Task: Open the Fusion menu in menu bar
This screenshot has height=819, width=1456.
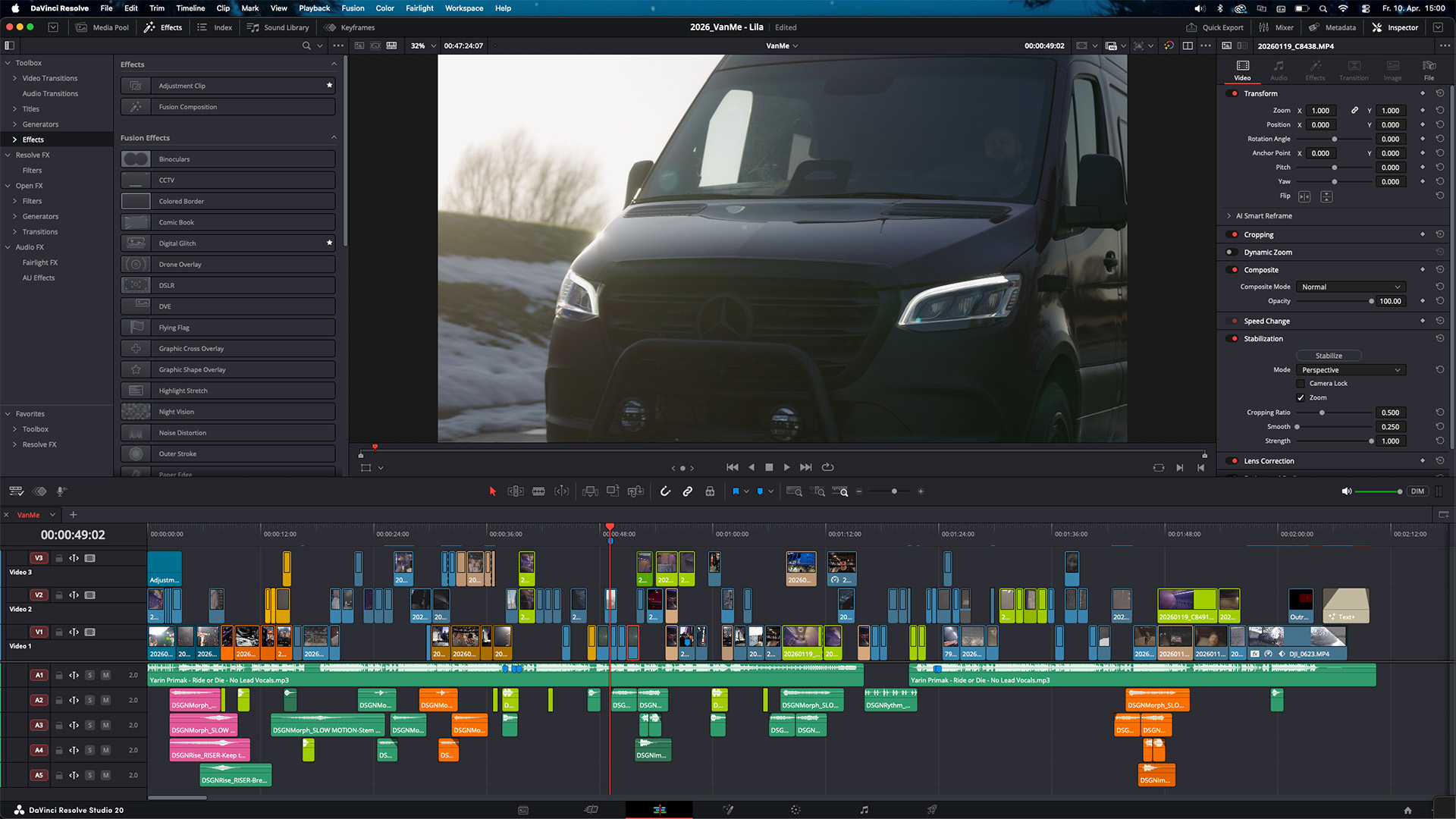Action: point(353,8)
